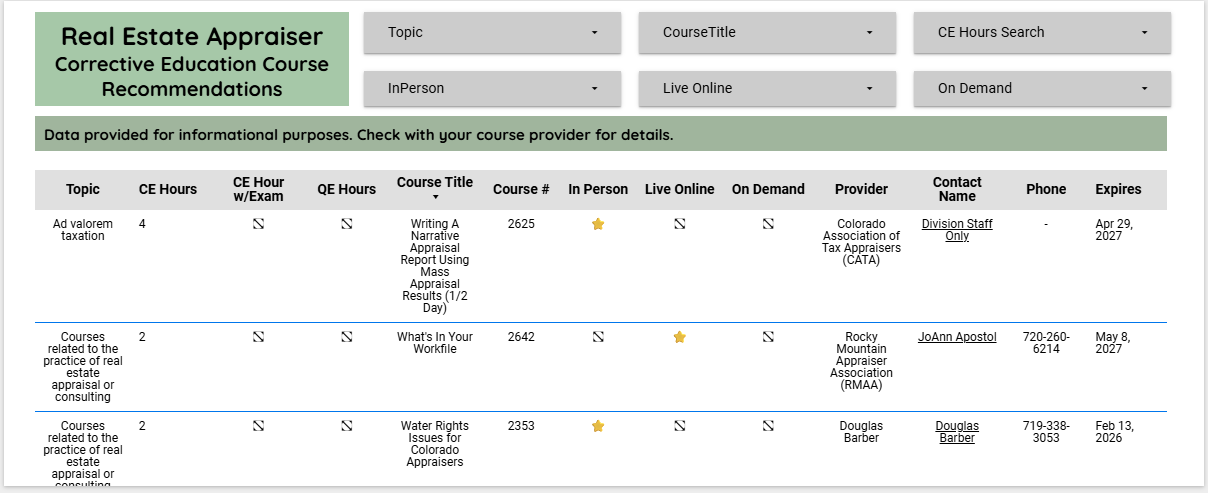Open the Topic filter dropdown

492,33
